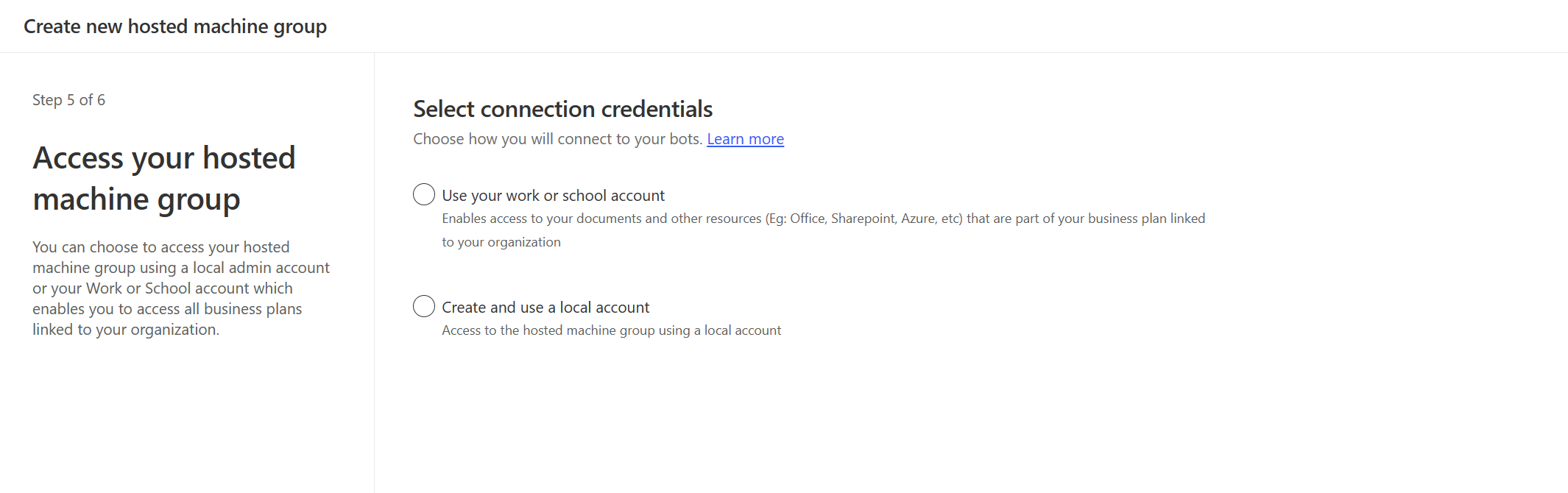Image resolution: width=1568 pixels, height=493 pixels.
Task: Open the "Learn more" link
Action: coord(745,138)
